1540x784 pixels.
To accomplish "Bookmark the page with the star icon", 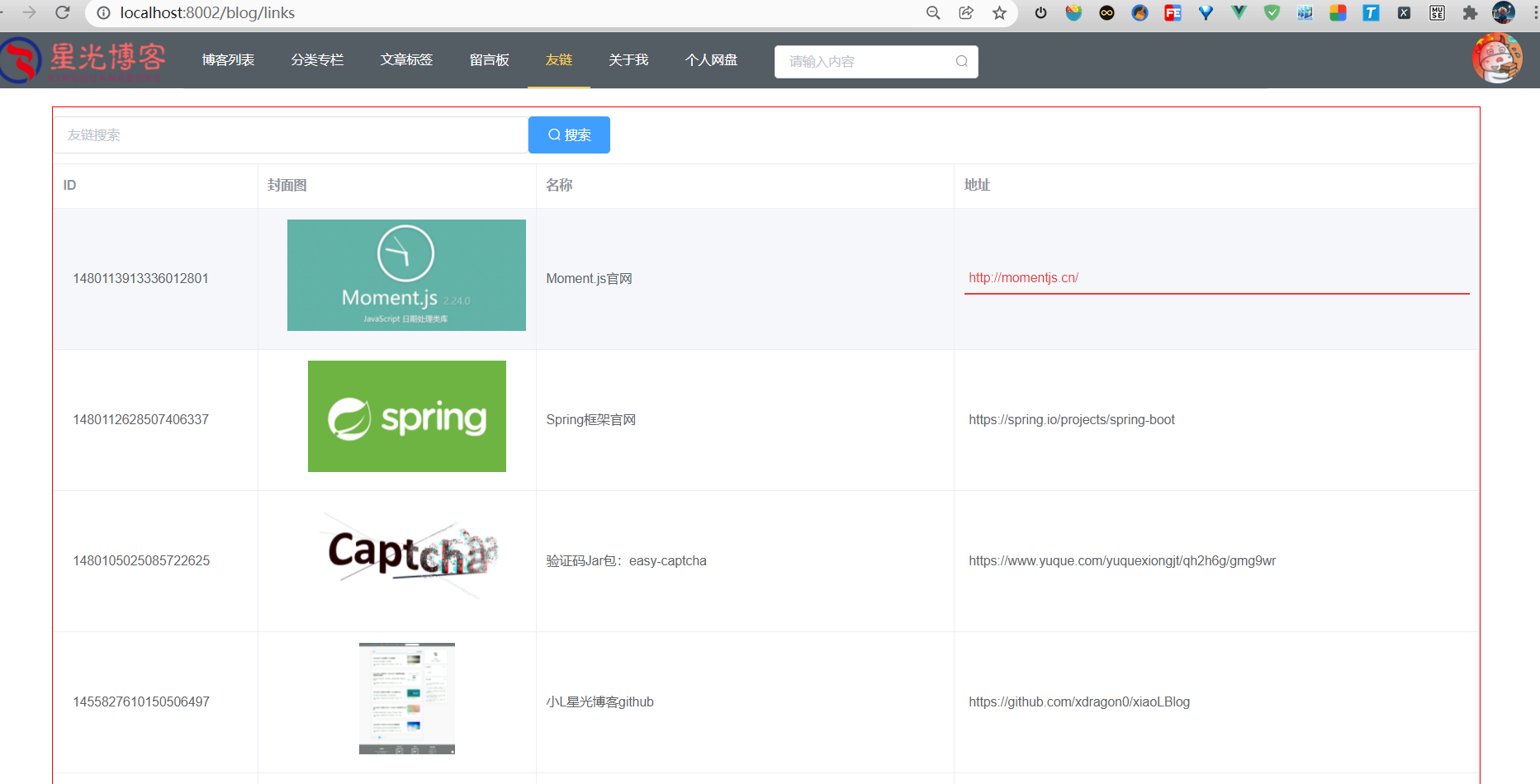I will 999,12.
